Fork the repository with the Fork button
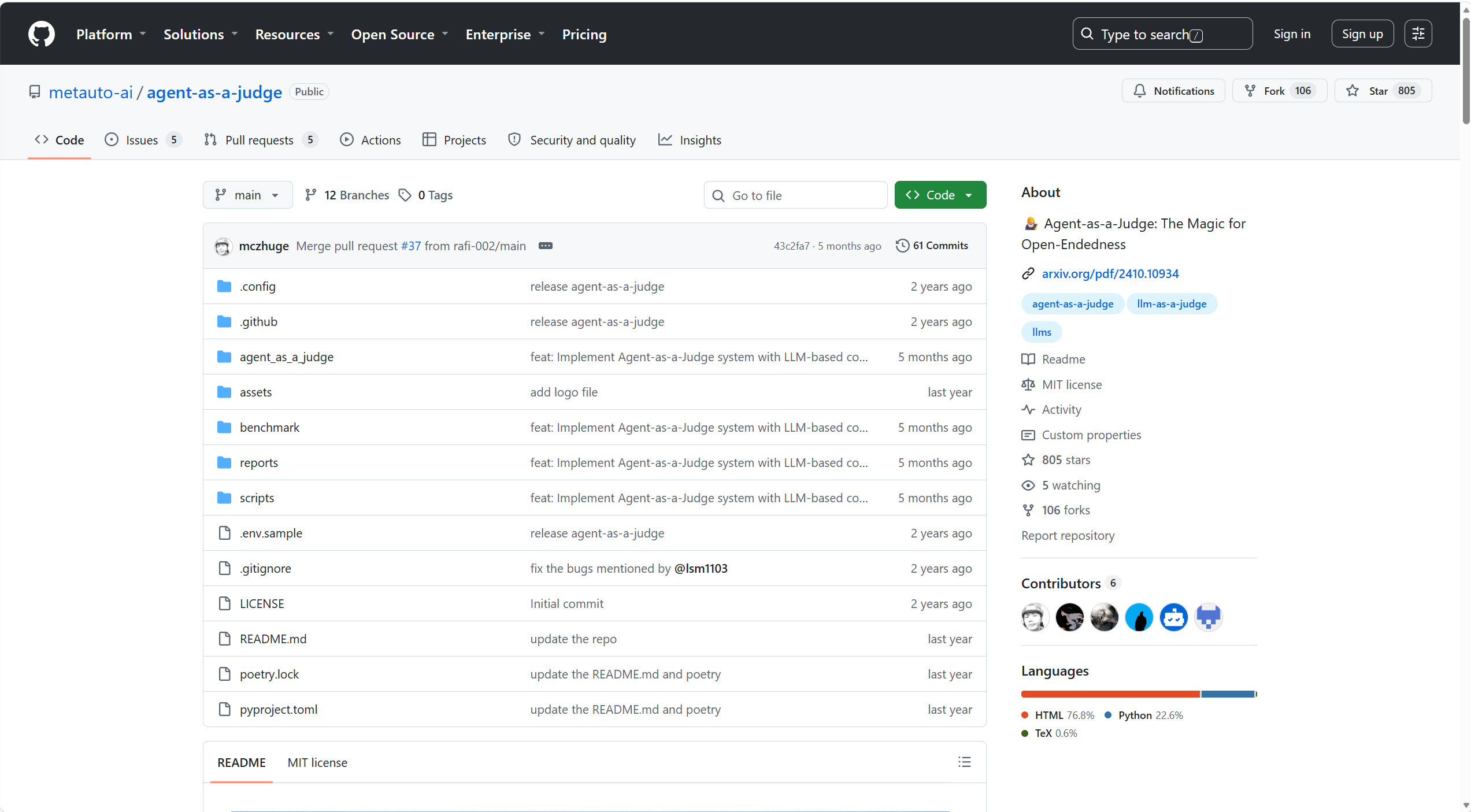 click(x=1280, y=91)
